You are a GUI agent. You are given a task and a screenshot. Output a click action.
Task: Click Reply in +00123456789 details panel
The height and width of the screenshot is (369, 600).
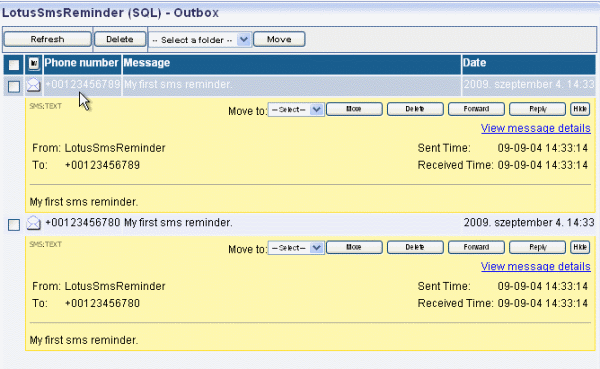(538, 109)
